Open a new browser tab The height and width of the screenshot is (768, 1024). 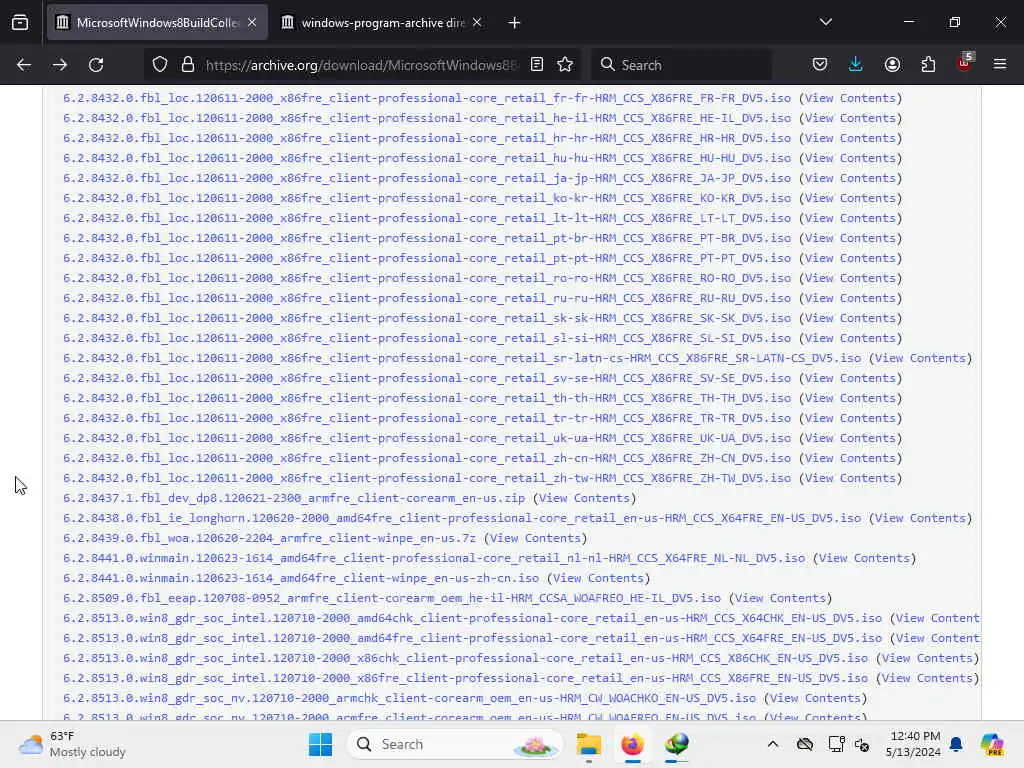pos(515,23)
